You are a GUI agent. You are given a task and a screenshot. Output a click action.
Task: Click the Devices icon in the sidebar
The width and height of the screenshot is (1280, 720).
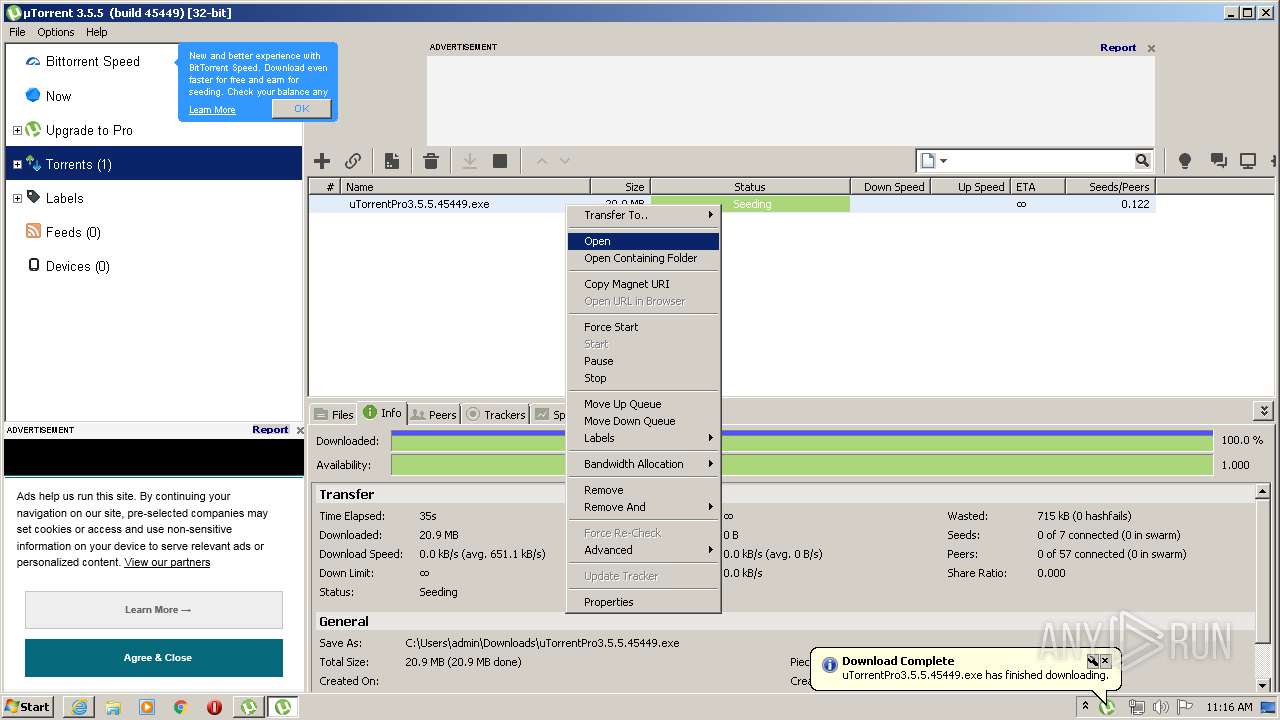33,266
